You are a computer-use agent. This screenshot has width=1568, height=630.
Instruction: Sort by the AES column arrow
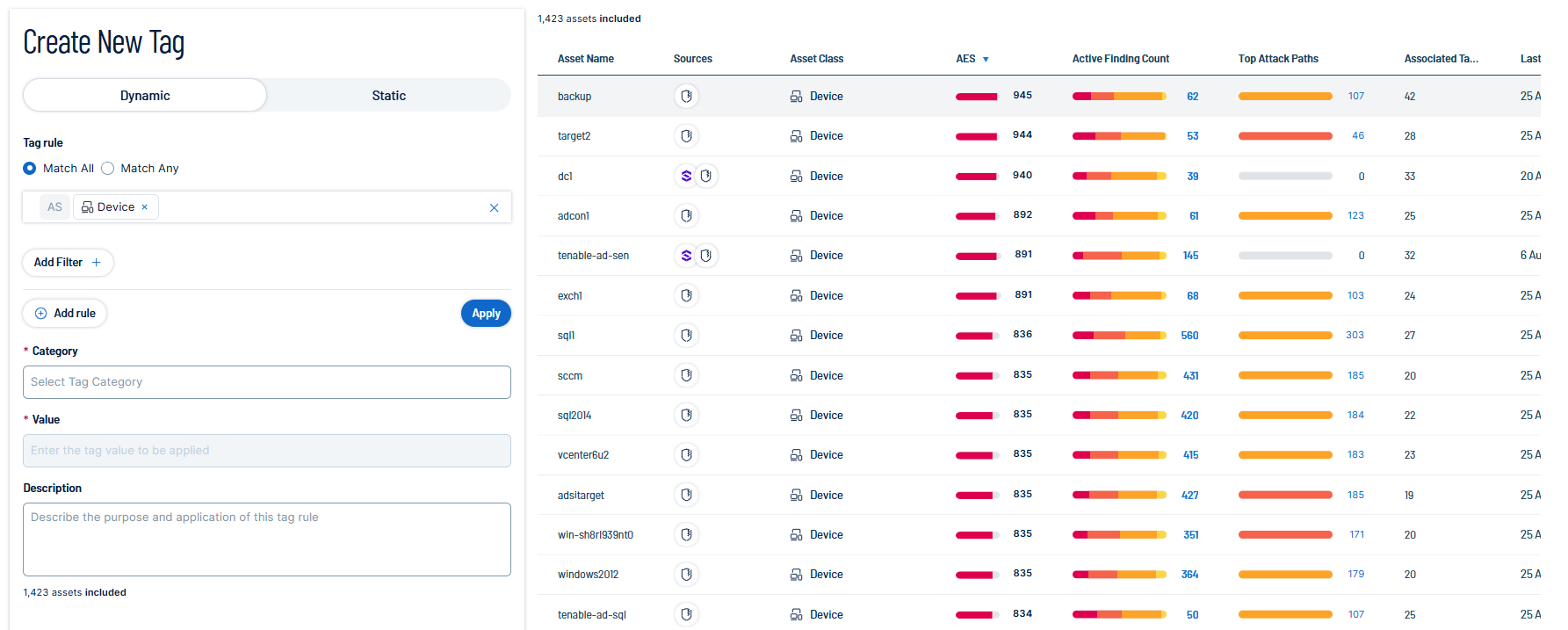(986, 60)
